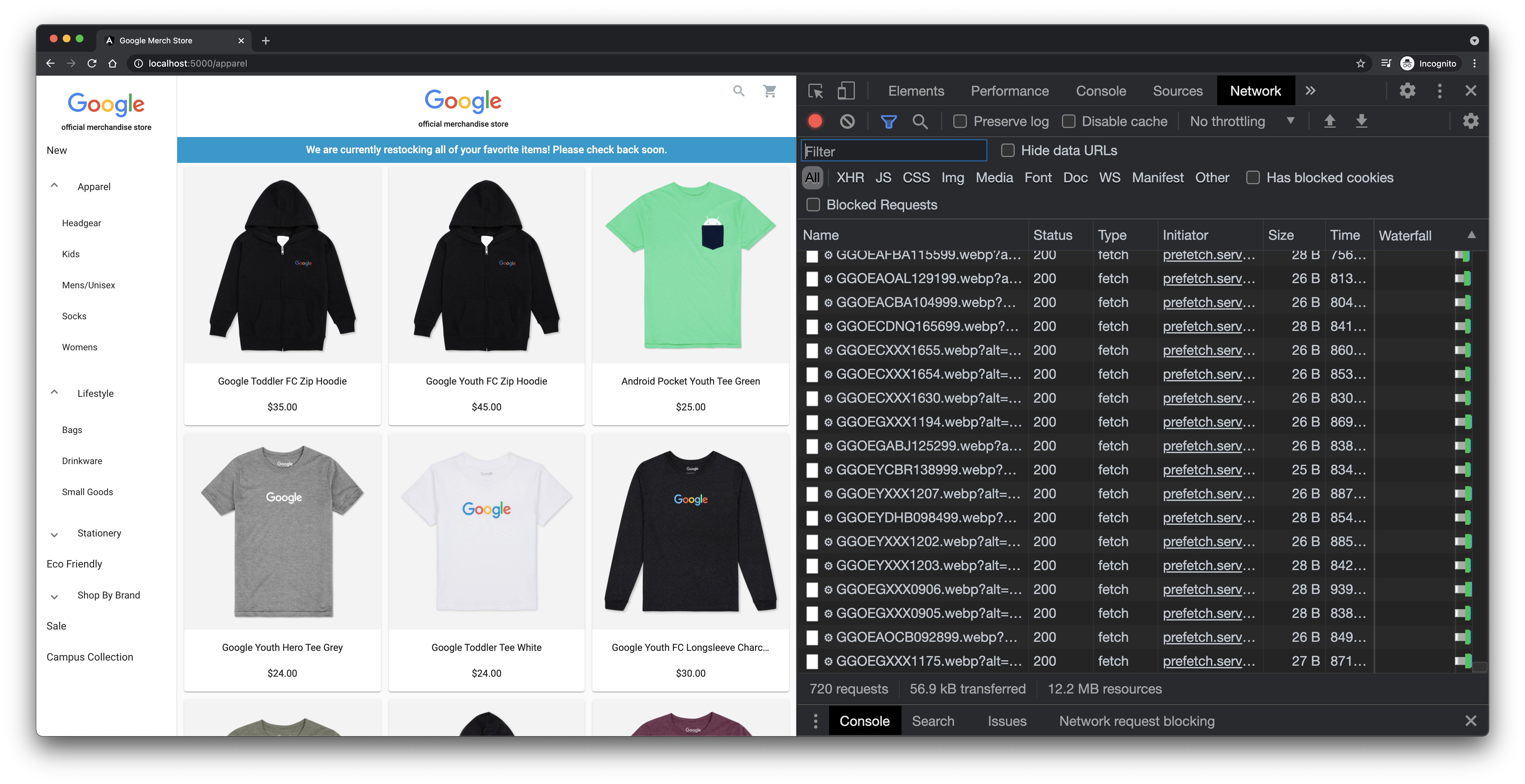Sort by Waterfall column arrow
Screen dimensions: 1525x784
click(x=1471, y=235)
